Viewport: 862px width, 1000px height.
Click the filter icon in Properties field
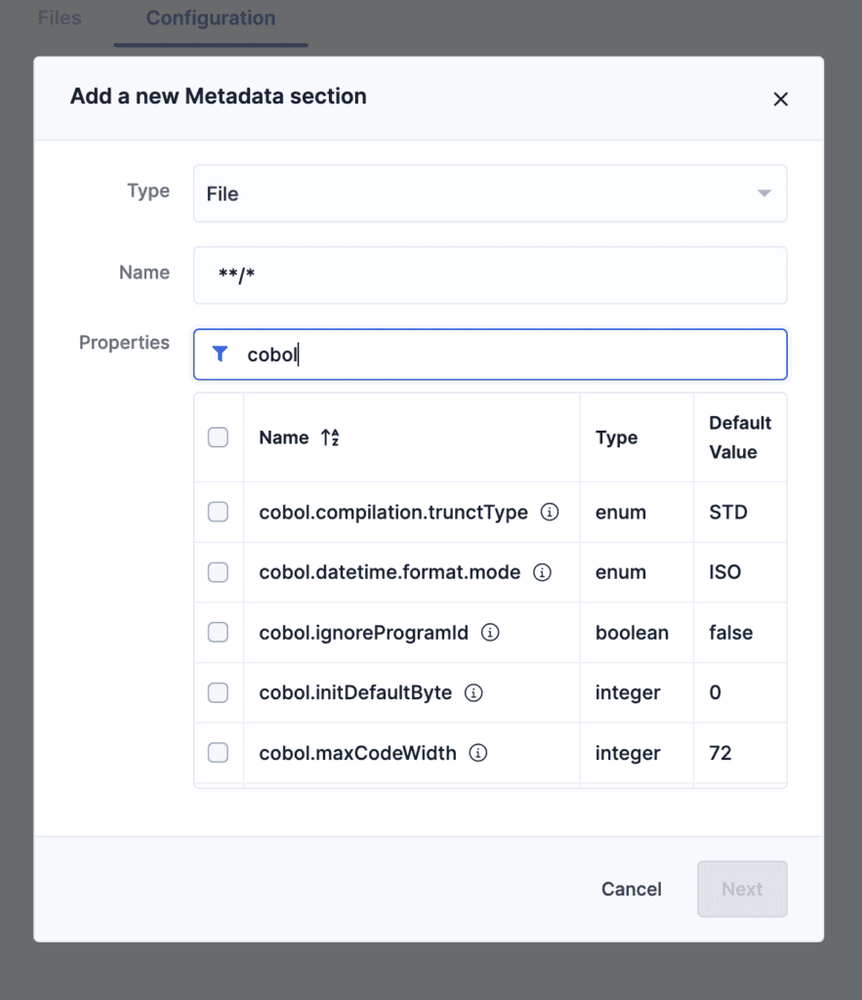pos(220,354)
